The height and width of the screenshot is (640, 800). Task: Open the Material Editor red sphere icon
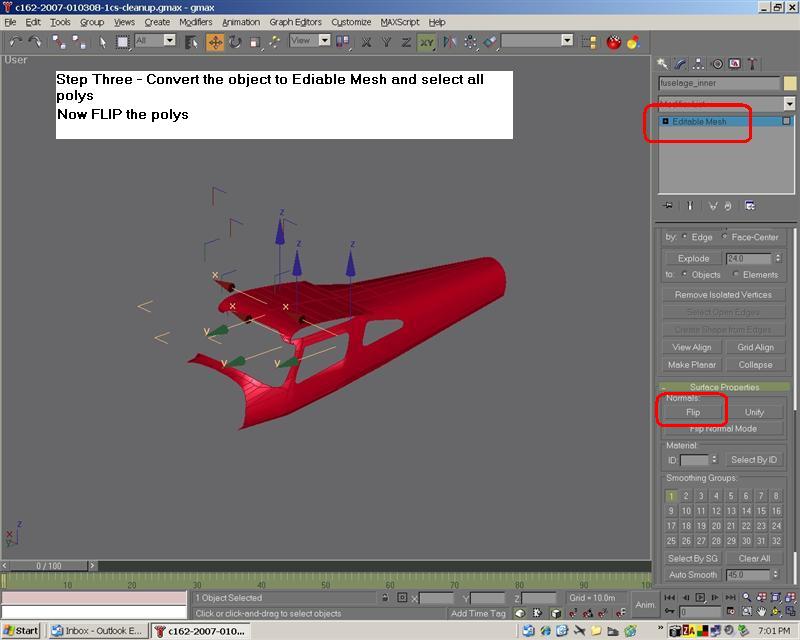click(614, 42)
